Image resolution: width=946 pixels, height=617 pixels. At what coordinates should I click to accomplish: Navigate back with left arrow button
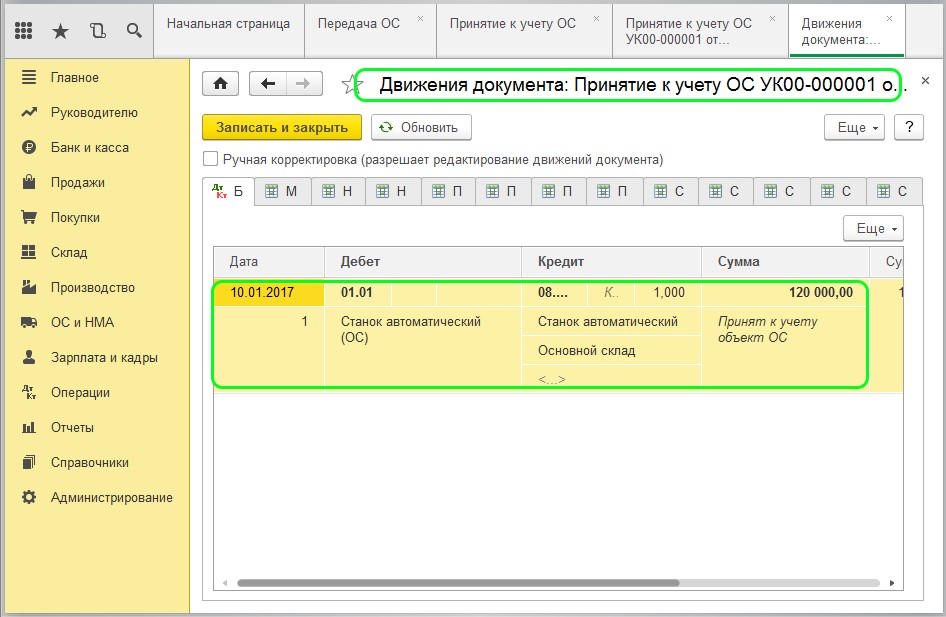click(267, 84)
